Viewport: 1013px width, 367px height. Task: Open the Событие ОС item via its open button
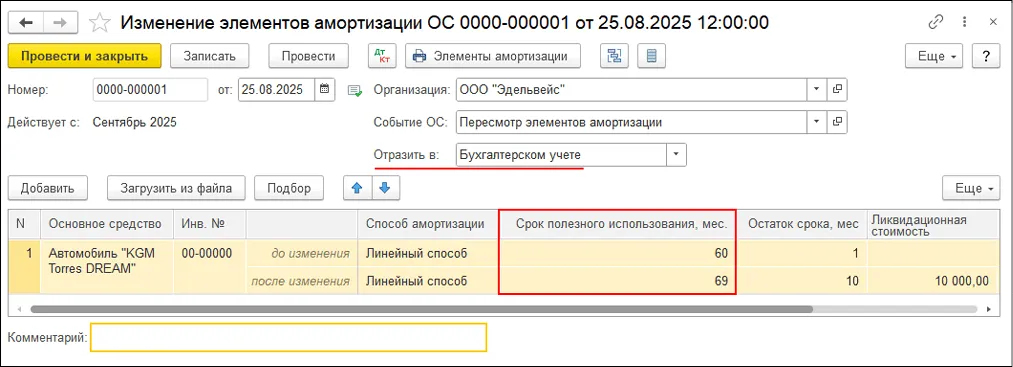[837, 121]
